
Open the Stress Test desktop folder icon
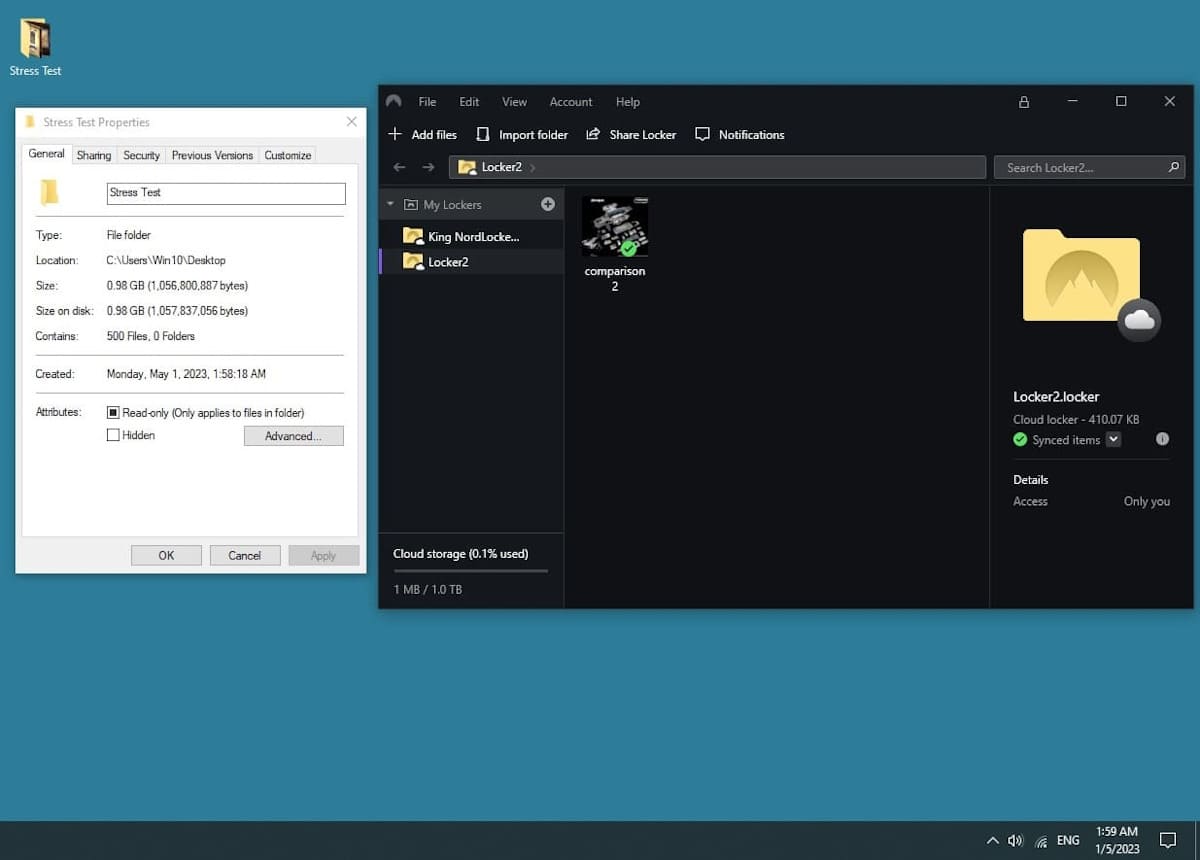pyautogui.click(x=35, y=39)
